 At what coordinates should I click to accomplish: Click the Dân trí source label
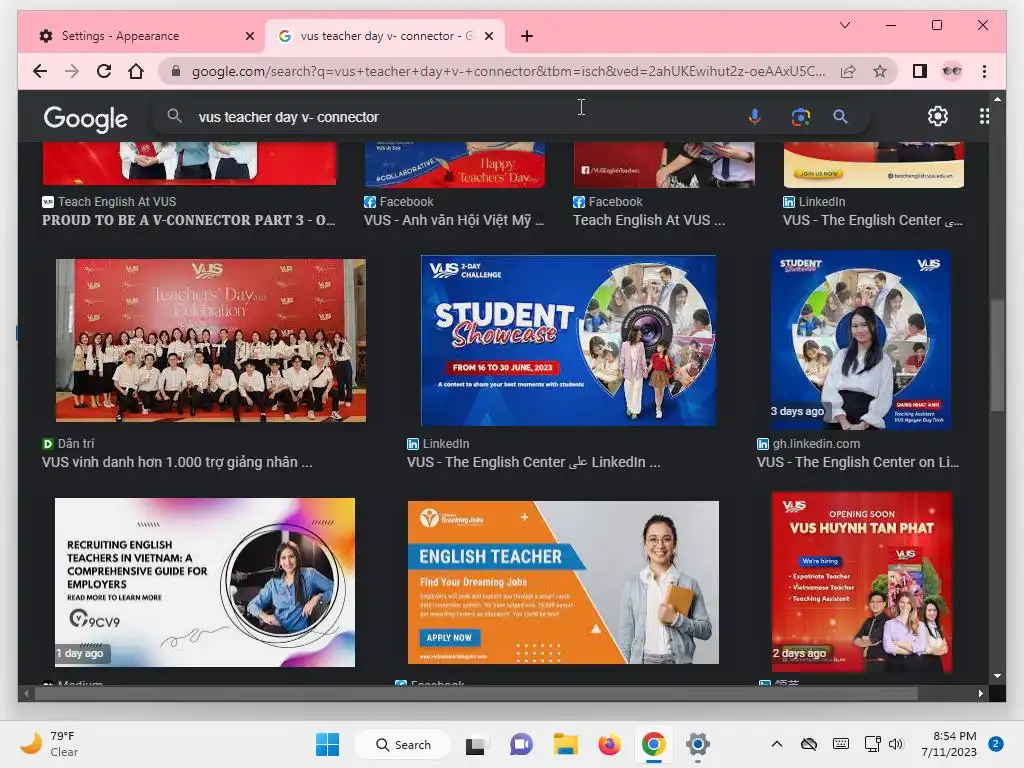click(76, 443)
